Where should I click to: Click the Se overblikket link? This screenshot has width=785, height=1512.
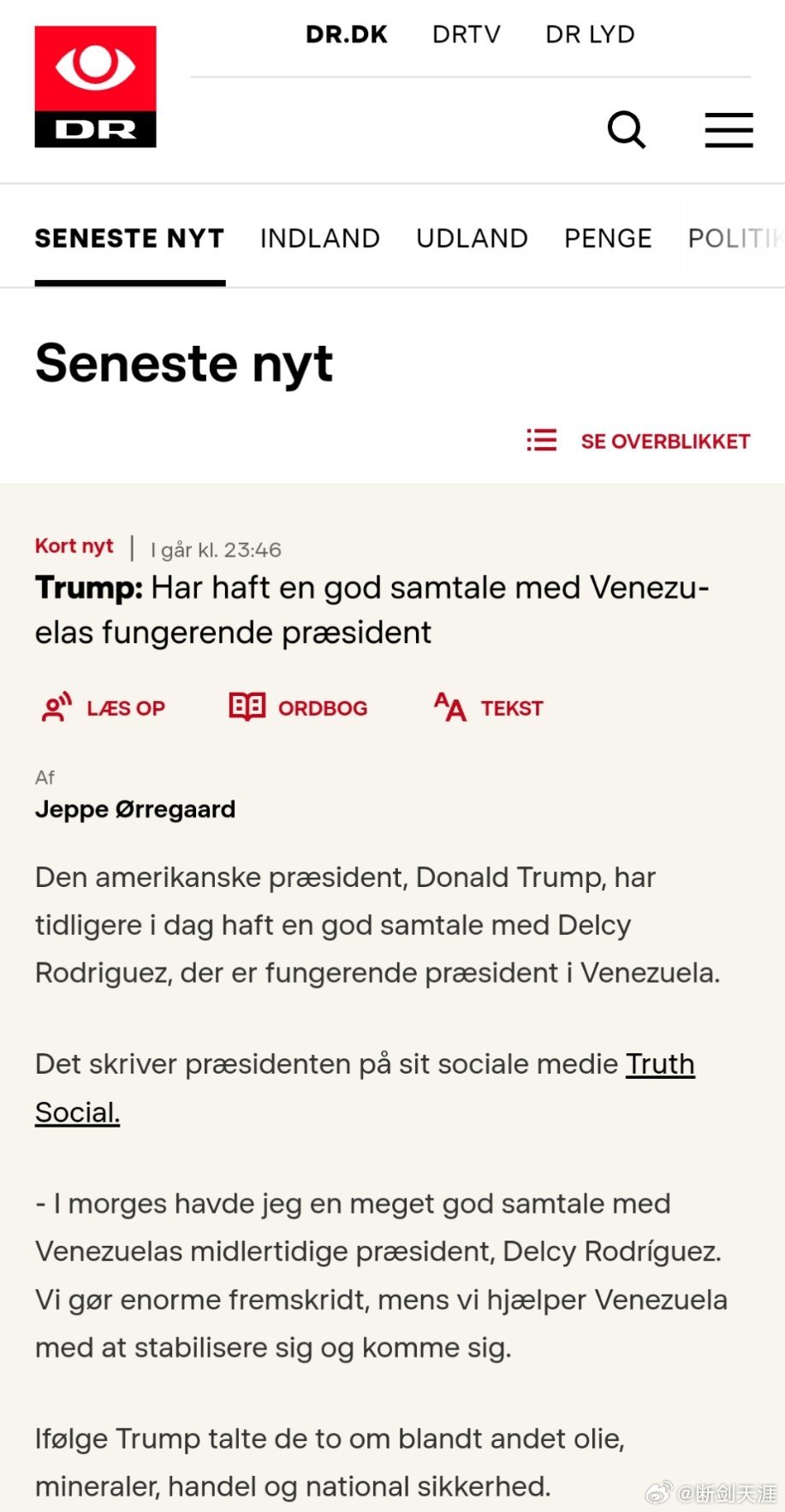(666, 441)
